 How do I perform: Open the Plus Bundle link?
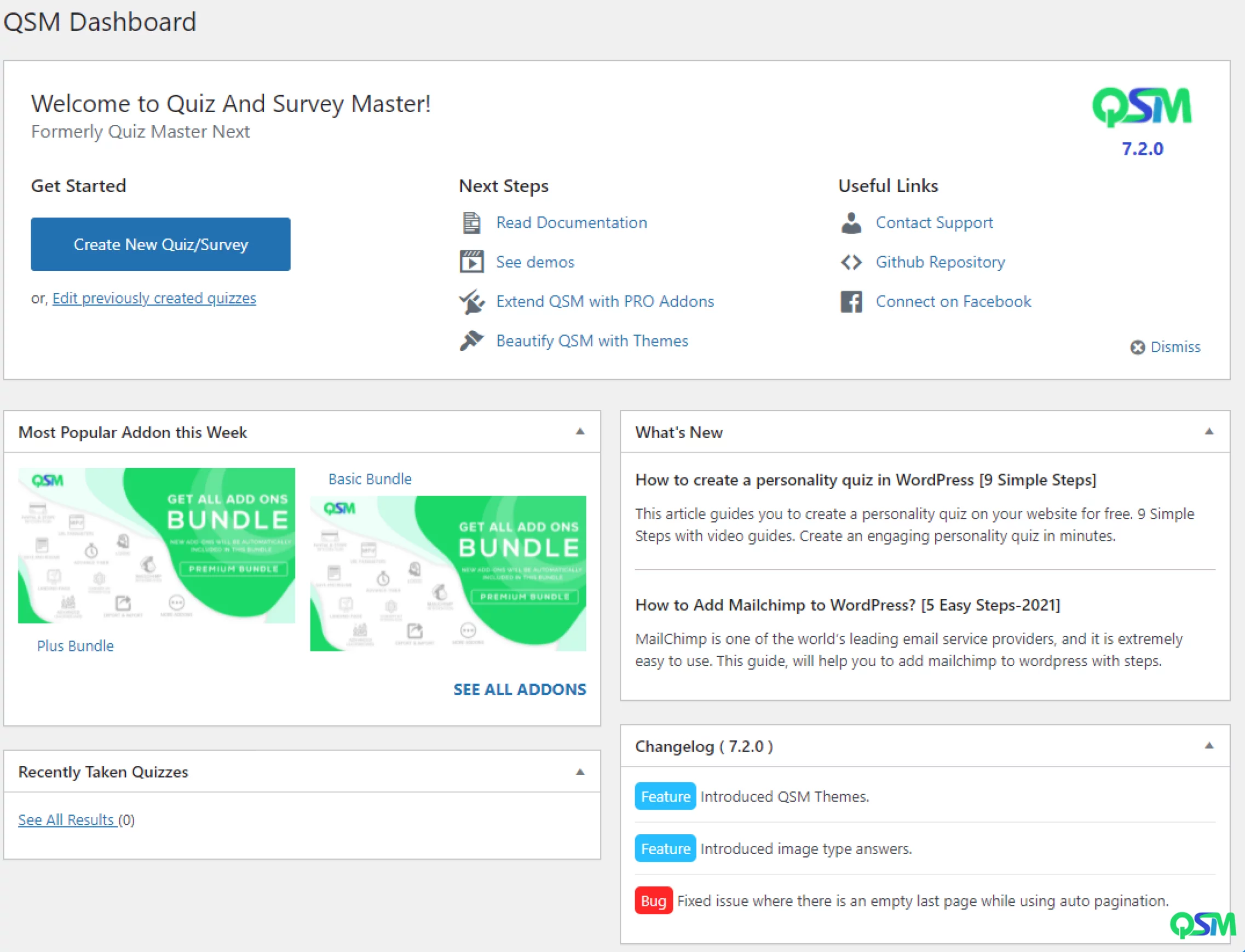click(x=75, y=645)
